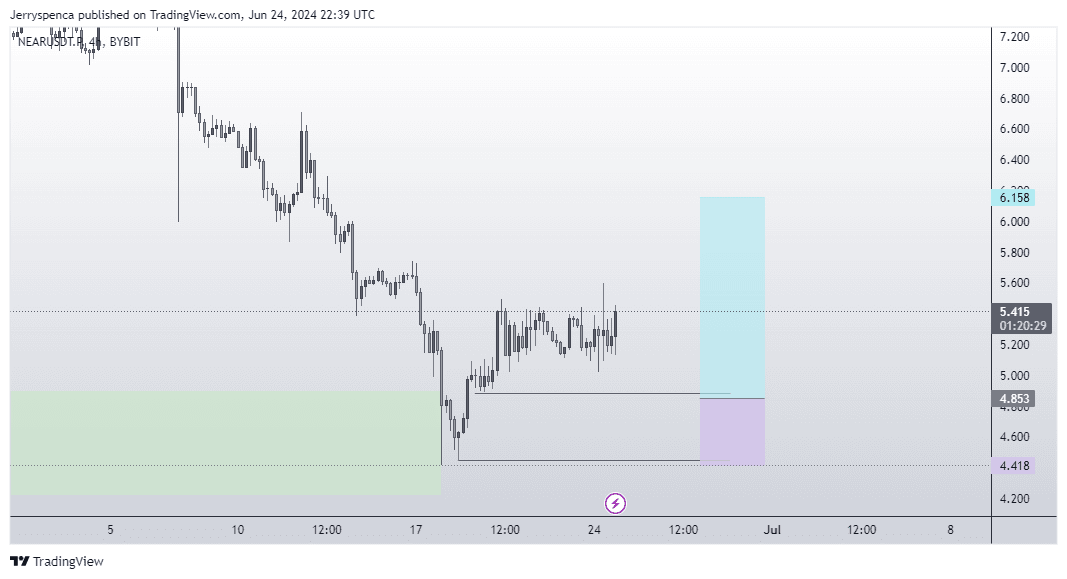1067x579 pixels.
Task: Click the '24' date on time axis
Action: 594,530
